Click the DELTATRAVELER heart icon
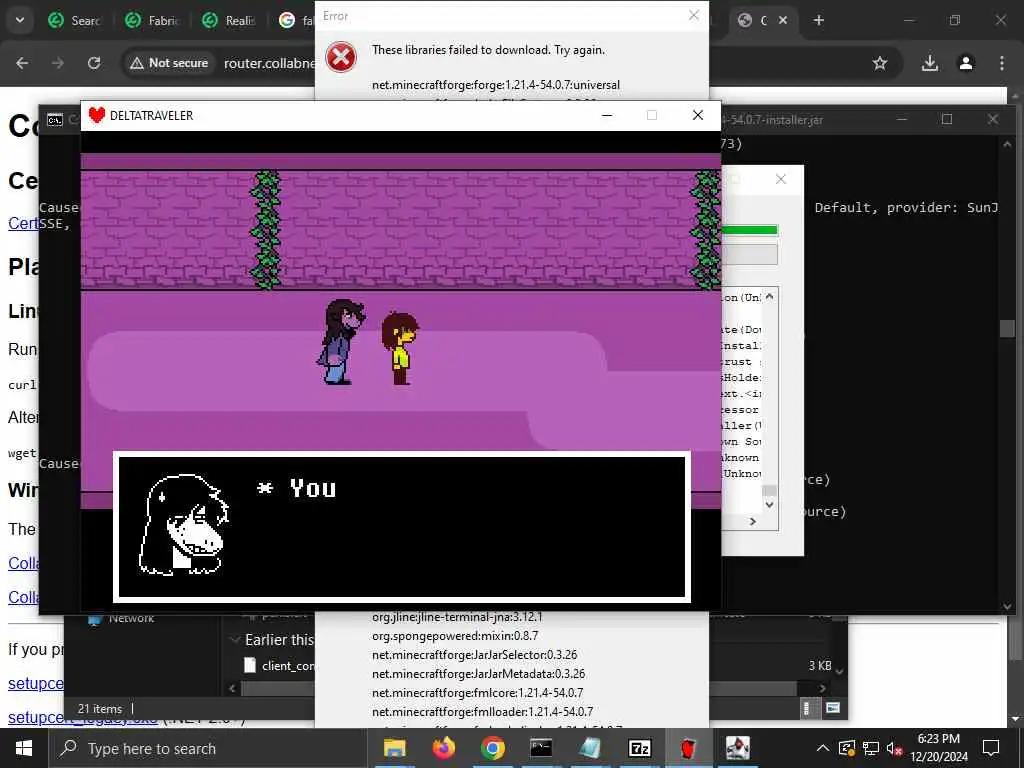The width and height of the screenshot is (1024, 768). [x=97, y=115]
